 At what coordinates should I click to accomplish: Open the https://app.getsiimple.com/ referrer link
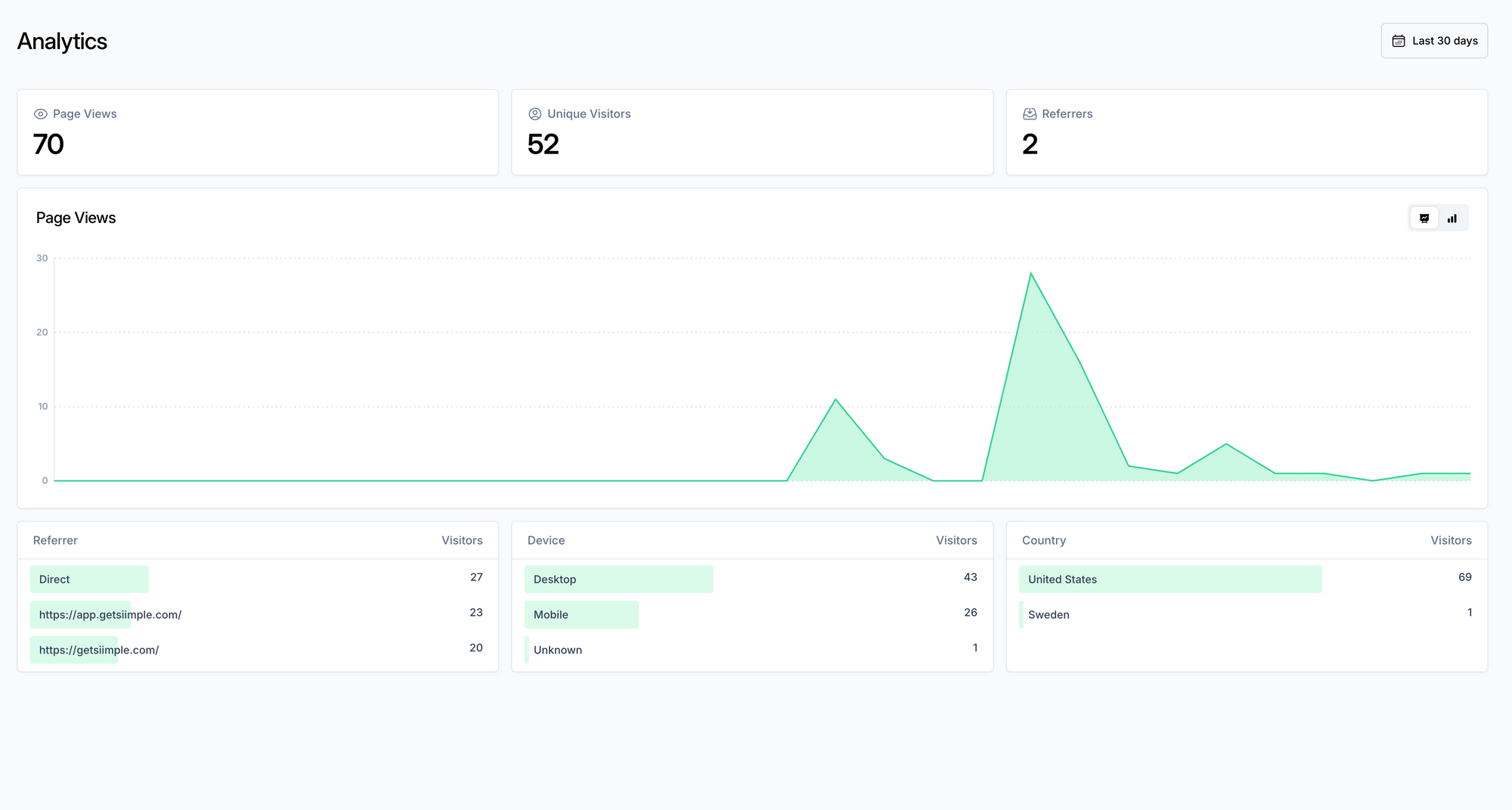[x=110, y=615]
